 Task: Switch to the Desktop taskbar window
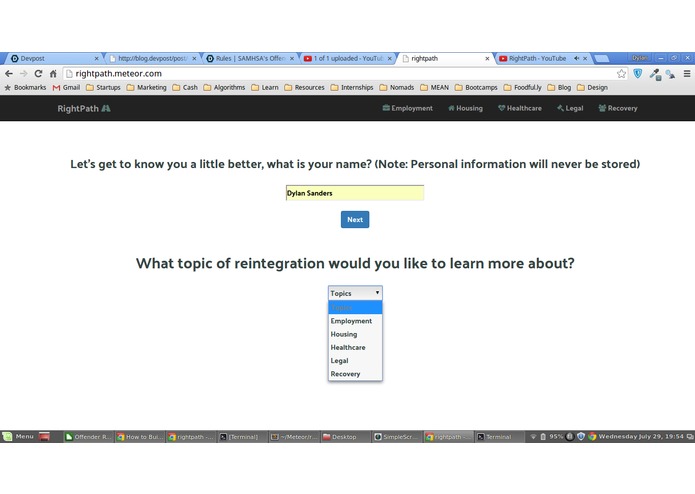point(345,436)
